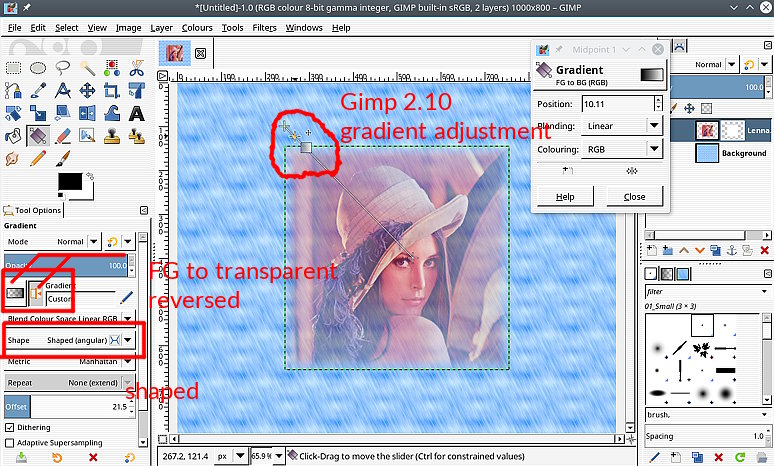Select the Ellipse Select tool
This screenshot has height=466, width=774.
coord(38,68)
